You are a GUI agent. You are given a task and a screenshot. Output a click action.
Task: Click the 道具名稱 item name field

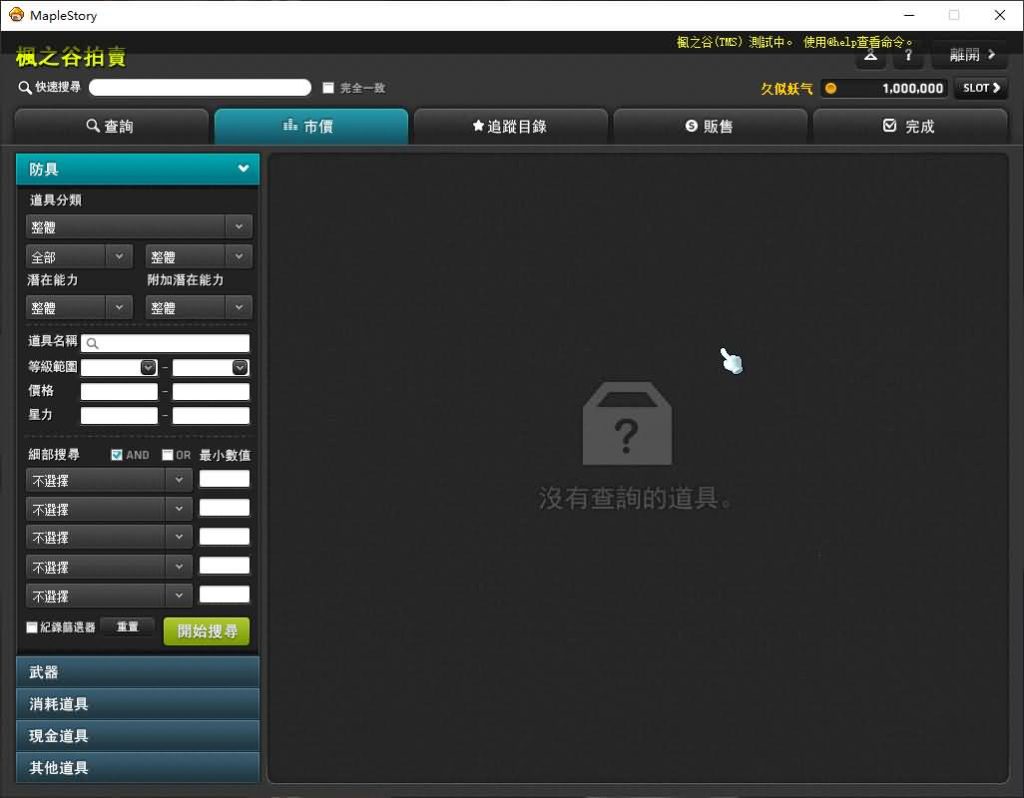tap(165, 343)
